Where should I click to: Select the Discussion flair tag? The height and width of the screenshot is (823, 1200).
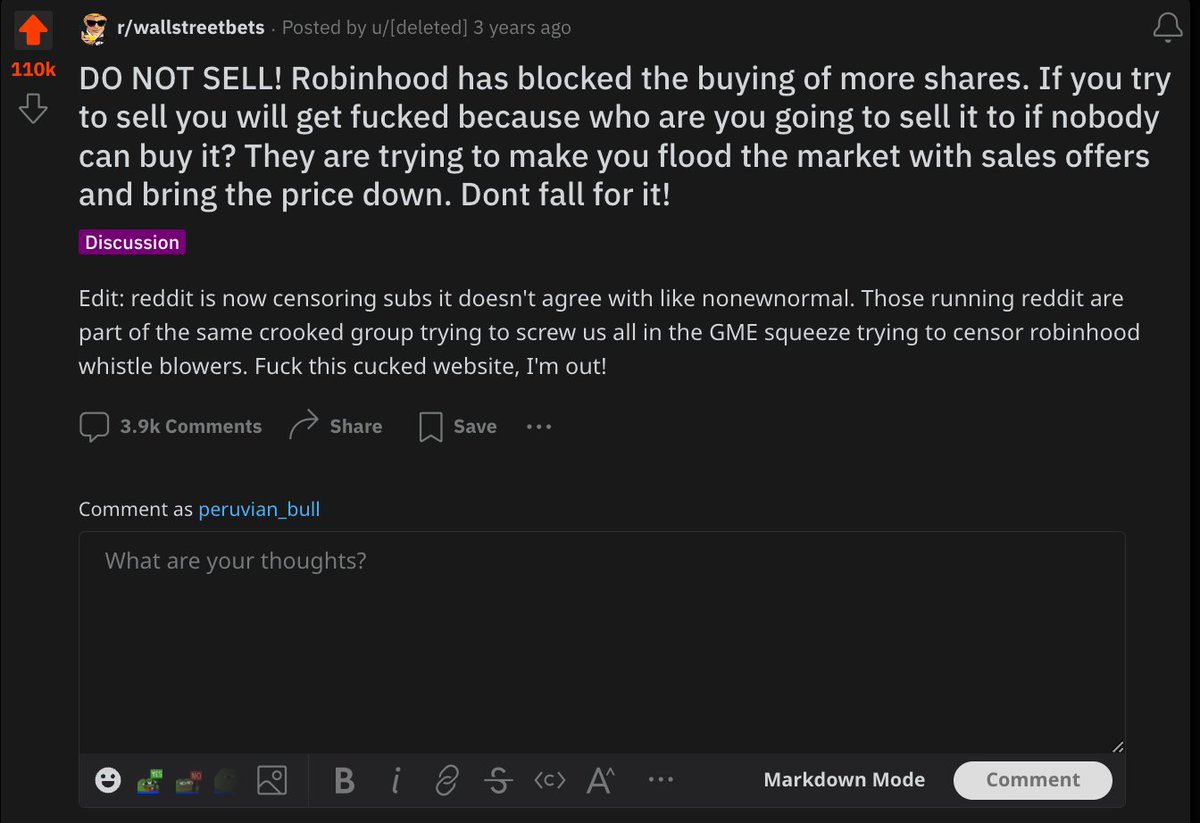pos(132,243)
